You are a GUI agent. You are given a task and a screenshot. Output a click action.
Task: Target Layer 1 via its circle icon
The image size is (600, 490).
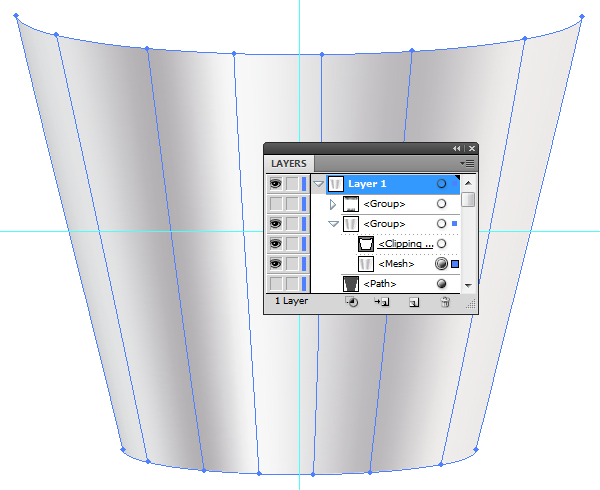pyautogui.click(x=441, y=184)
